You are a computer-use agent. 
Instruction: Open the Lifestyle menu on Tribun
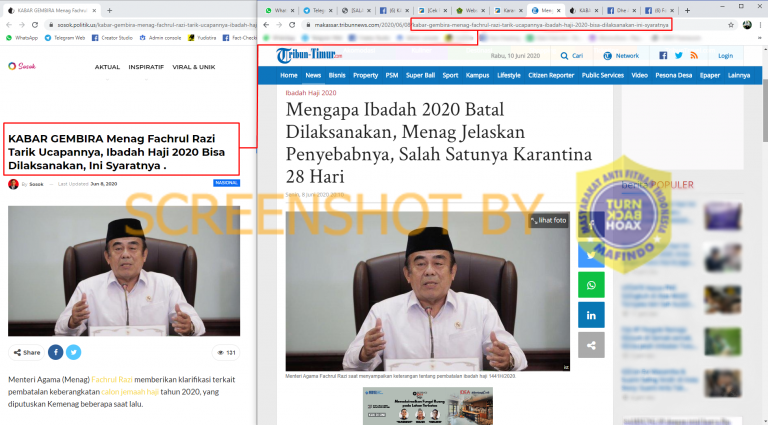point(509,75)
